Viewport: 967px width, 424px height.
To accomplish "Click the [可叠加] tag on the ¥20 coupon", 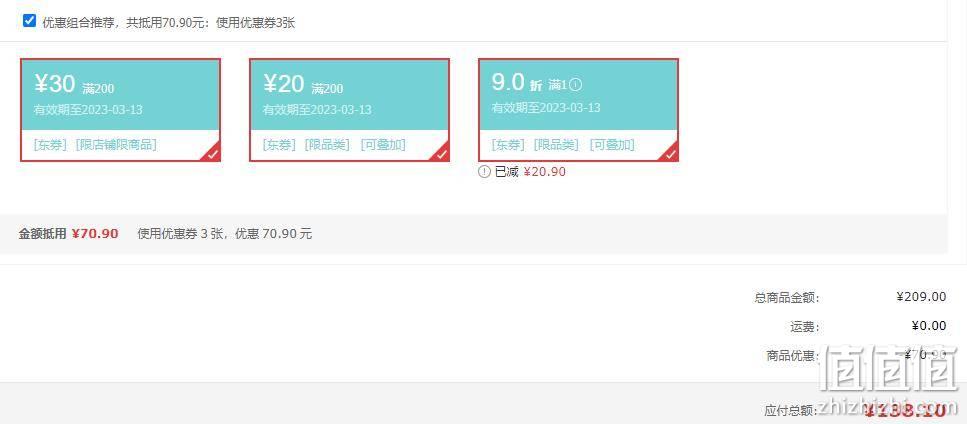I will pyautogui.click(x=383, y=145).
